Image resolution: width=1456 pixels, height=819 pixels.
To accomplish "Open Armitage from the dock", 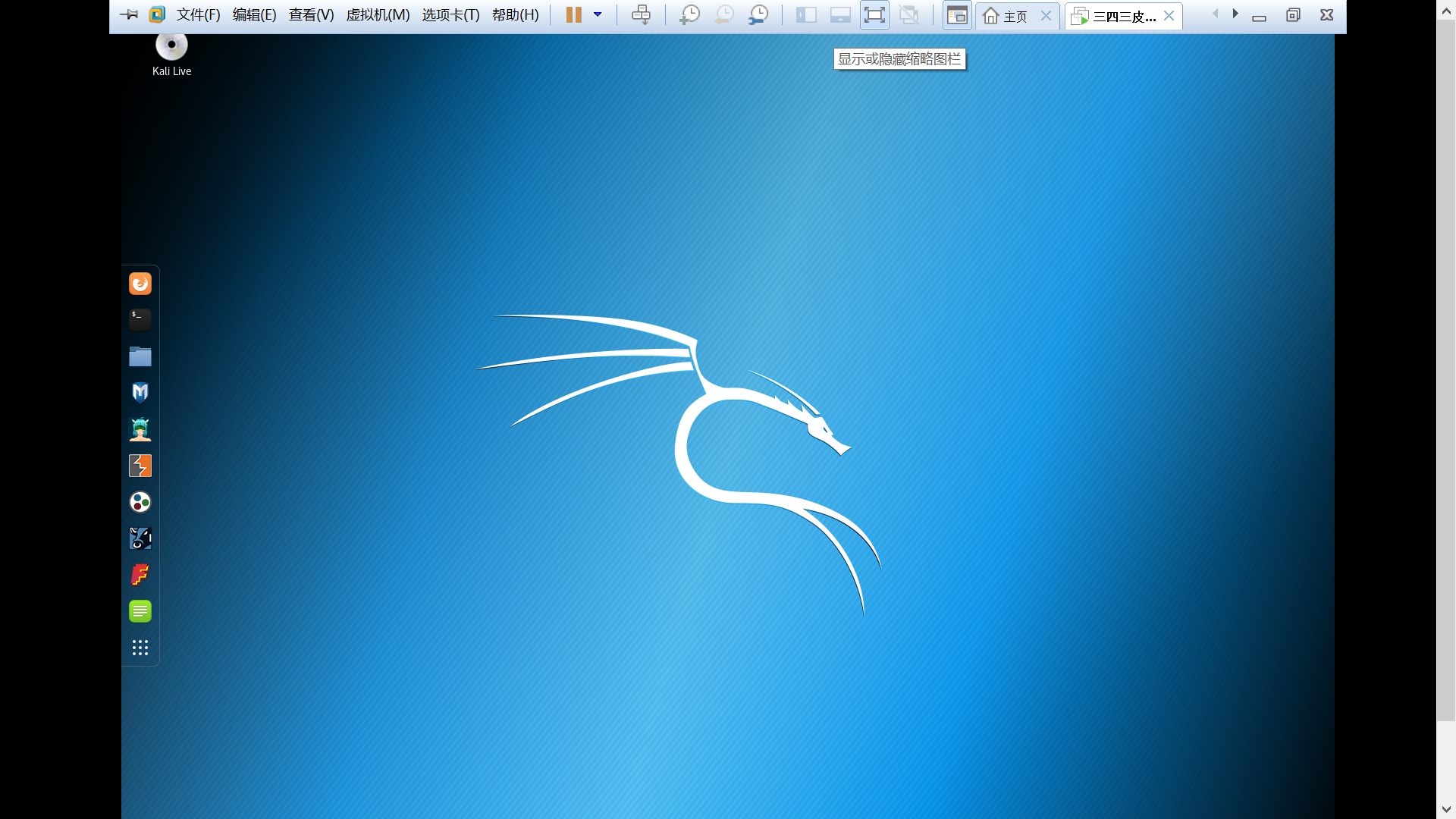I will click(140, 429).
